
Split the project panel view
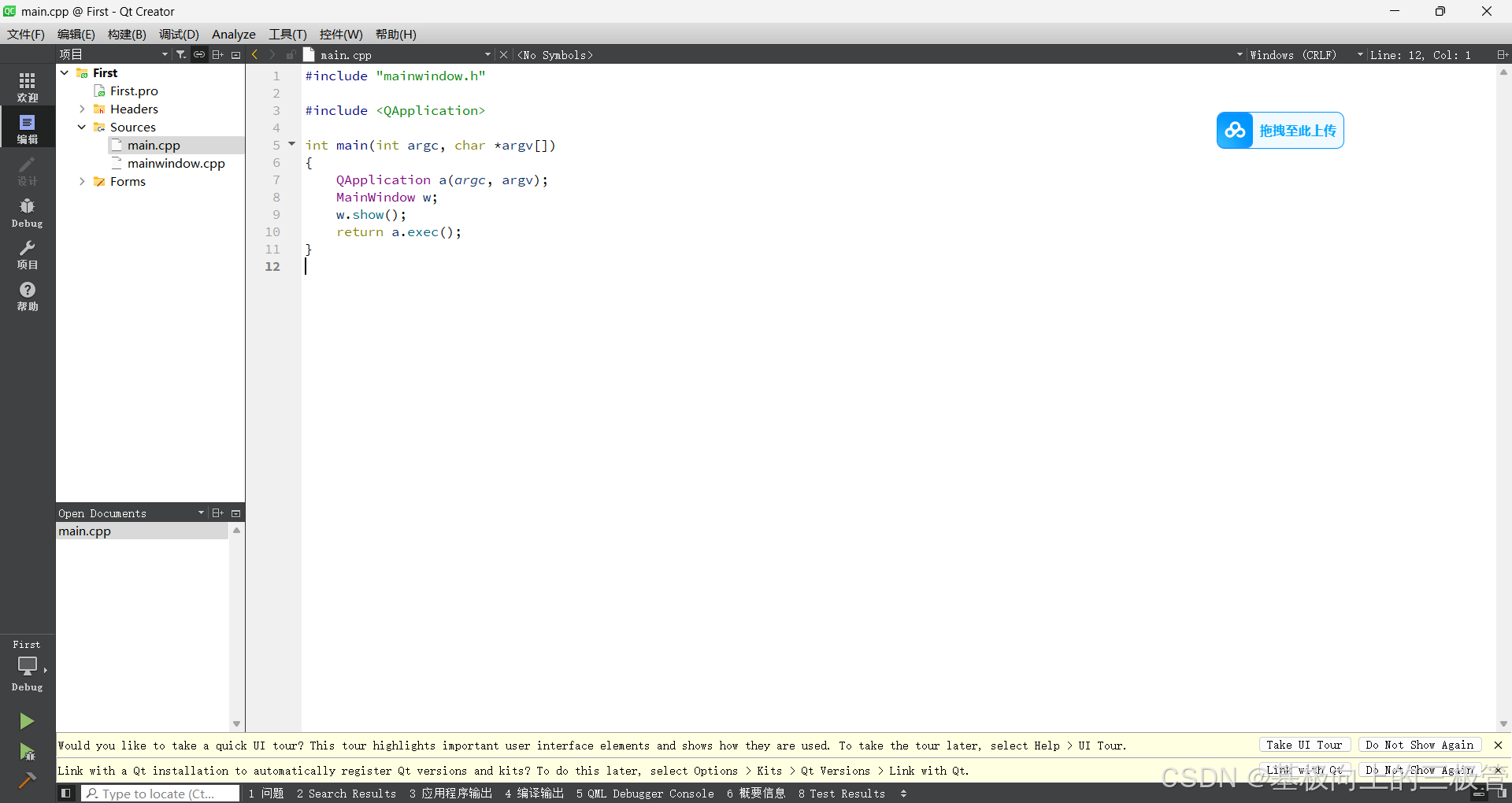[218, 54]
